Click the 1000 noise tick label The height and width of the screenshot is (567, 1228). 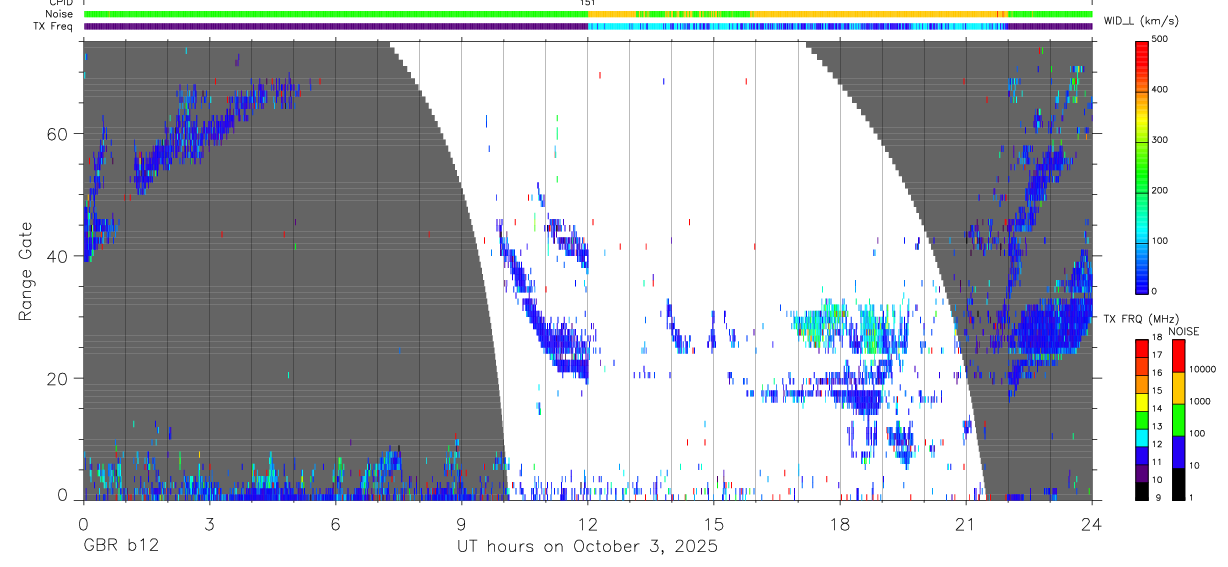(1199, 402)
